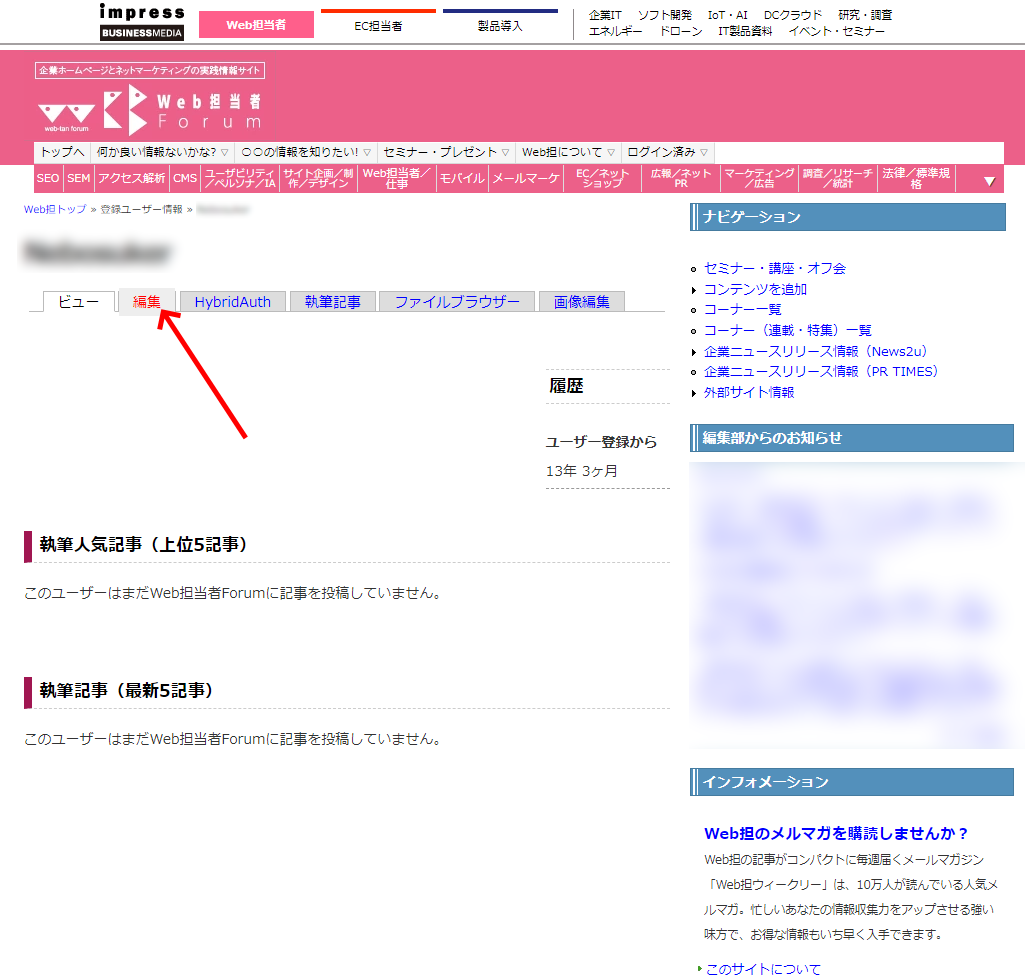
Task: Select the Web担当者/仕事 category
Action: (x=397, y=178)
